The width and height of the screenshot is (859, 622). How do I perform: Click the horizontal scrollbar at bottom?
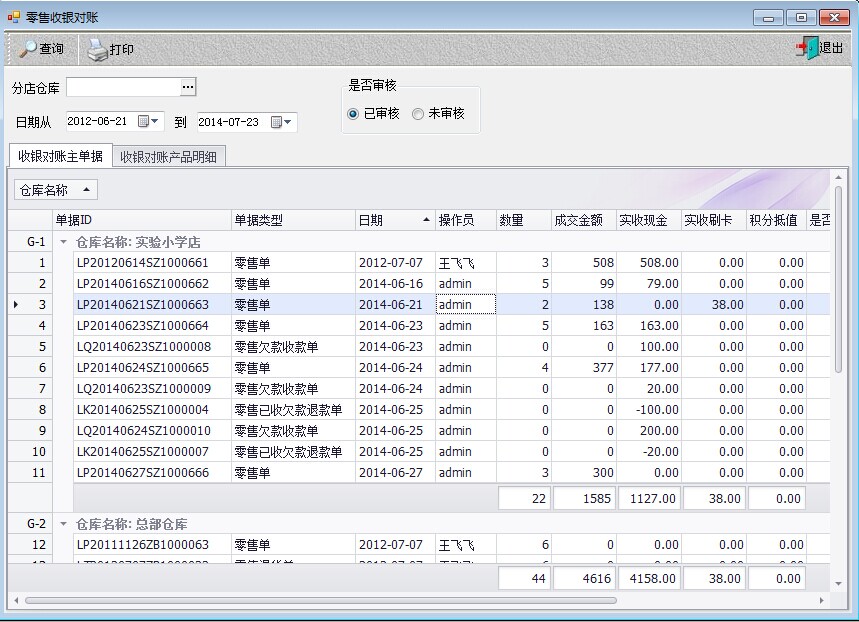pyautogui.click(x=320, y=601)
